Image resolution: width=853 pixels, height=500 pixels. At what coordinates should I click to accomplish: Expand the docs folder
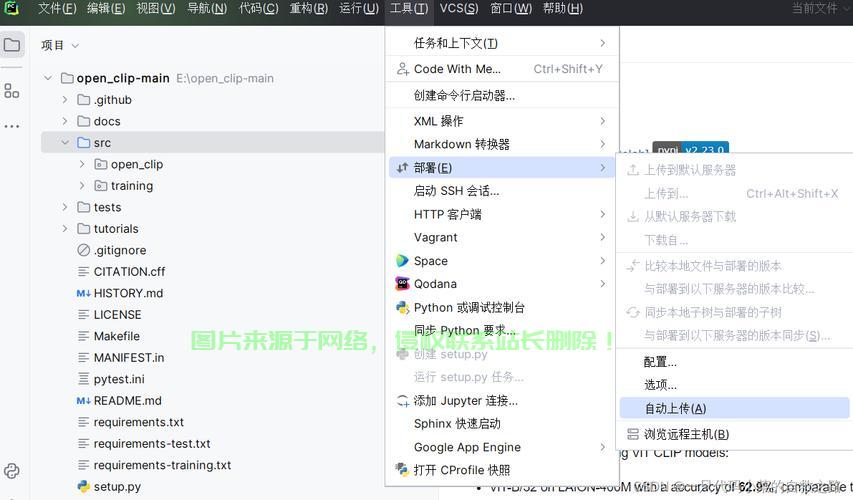pyautogui.click(x=65, y=121)
